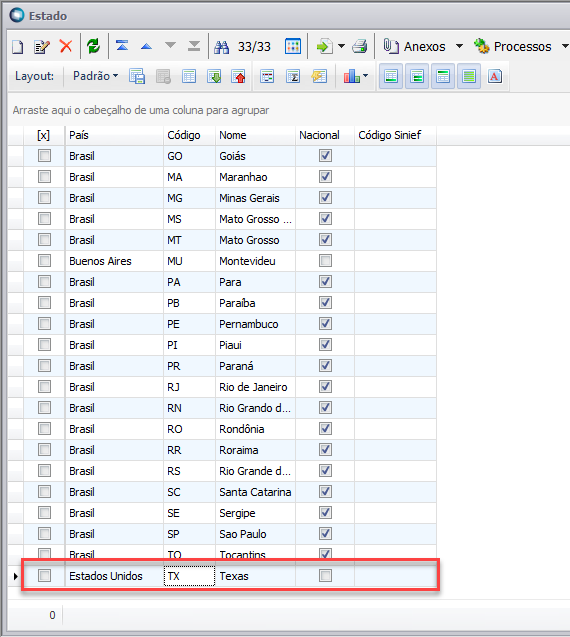Tick the selection checkbox in Texas row

click(x=44, y=575)
